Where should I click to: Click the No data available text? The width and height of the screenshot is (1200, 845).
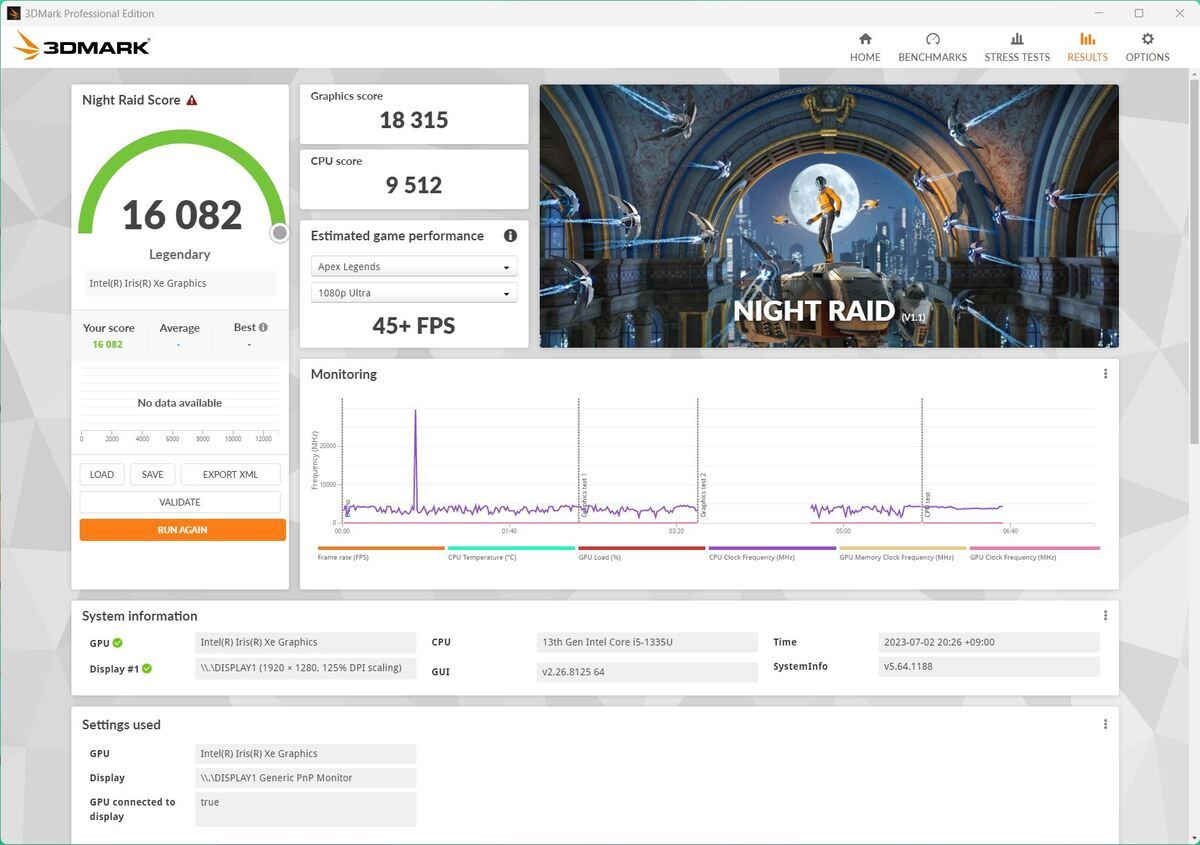point(180,403)
